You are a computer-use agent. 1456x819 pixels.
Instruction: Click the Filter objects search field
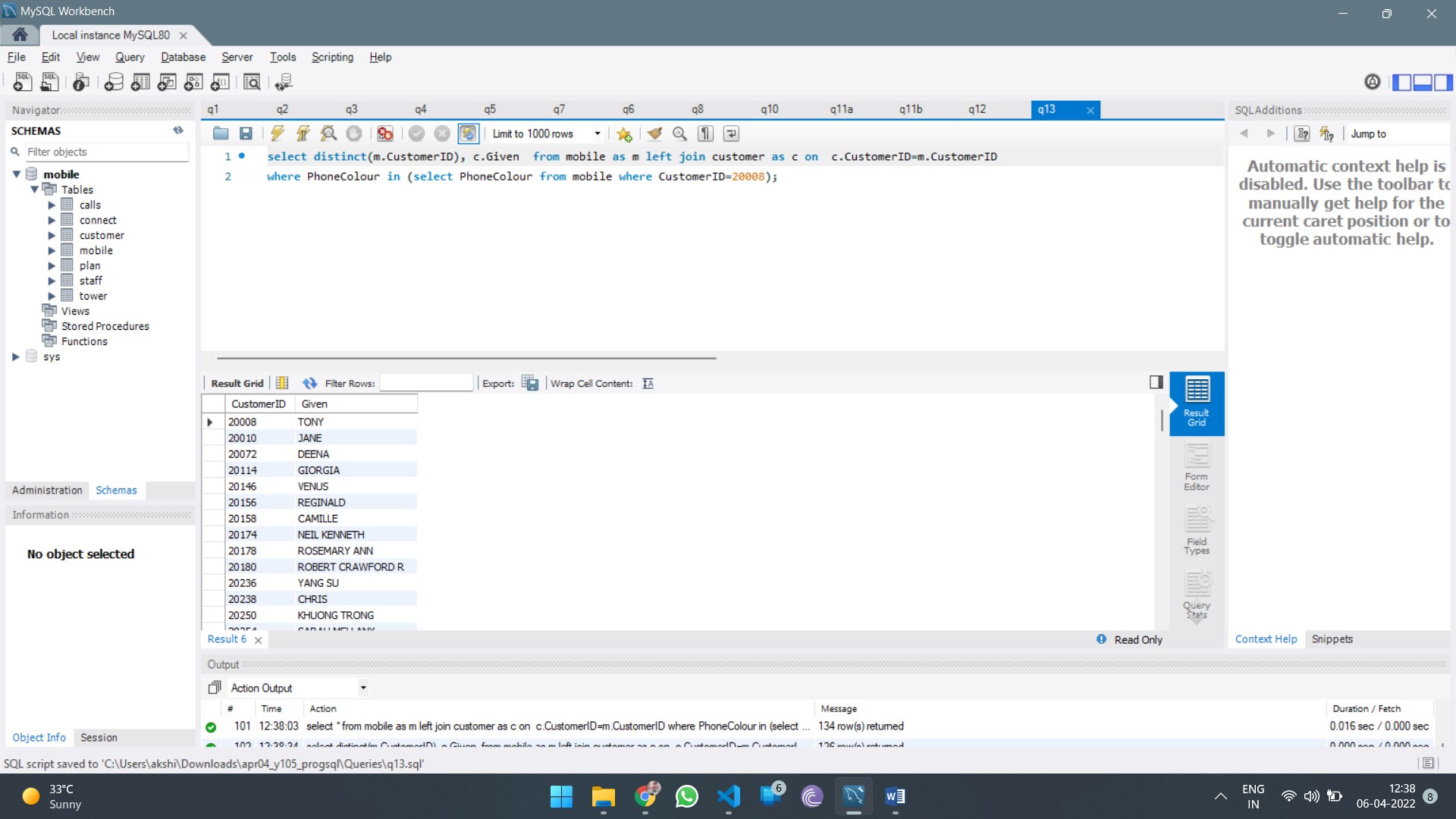click(106, 152)
